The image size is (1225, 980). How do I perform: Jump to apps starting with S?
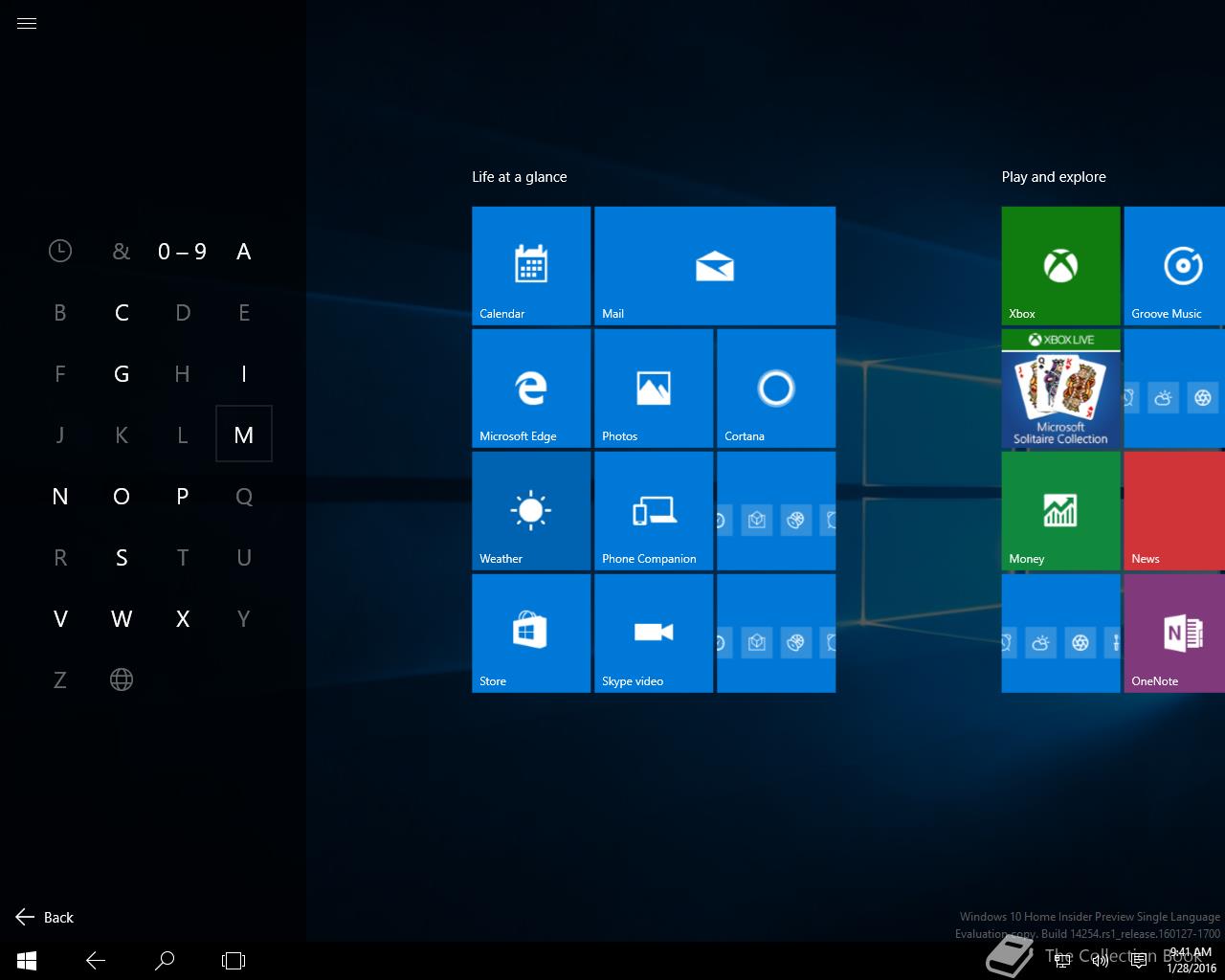tap(122, 558)
